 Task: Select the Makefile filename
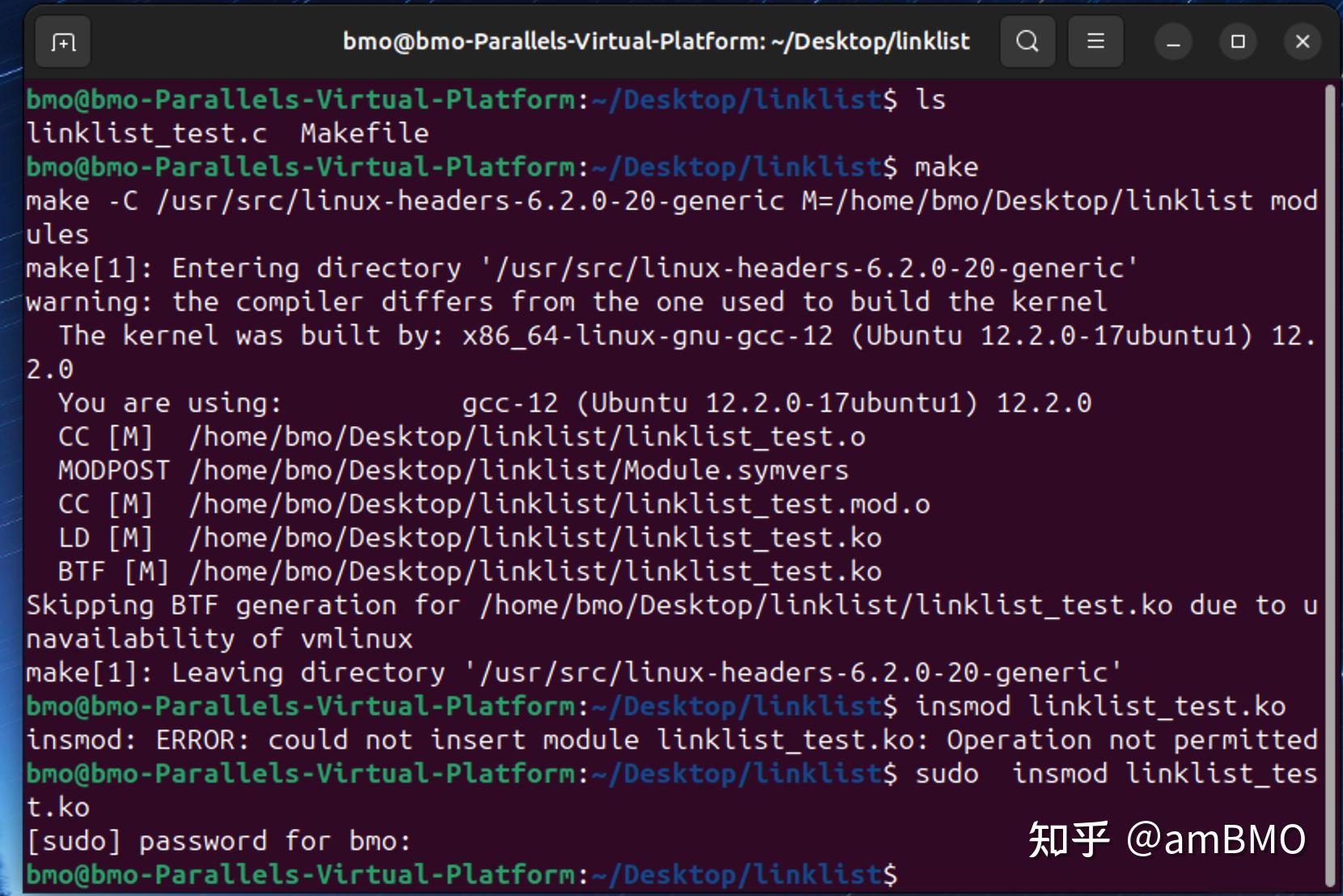[363, 132]
